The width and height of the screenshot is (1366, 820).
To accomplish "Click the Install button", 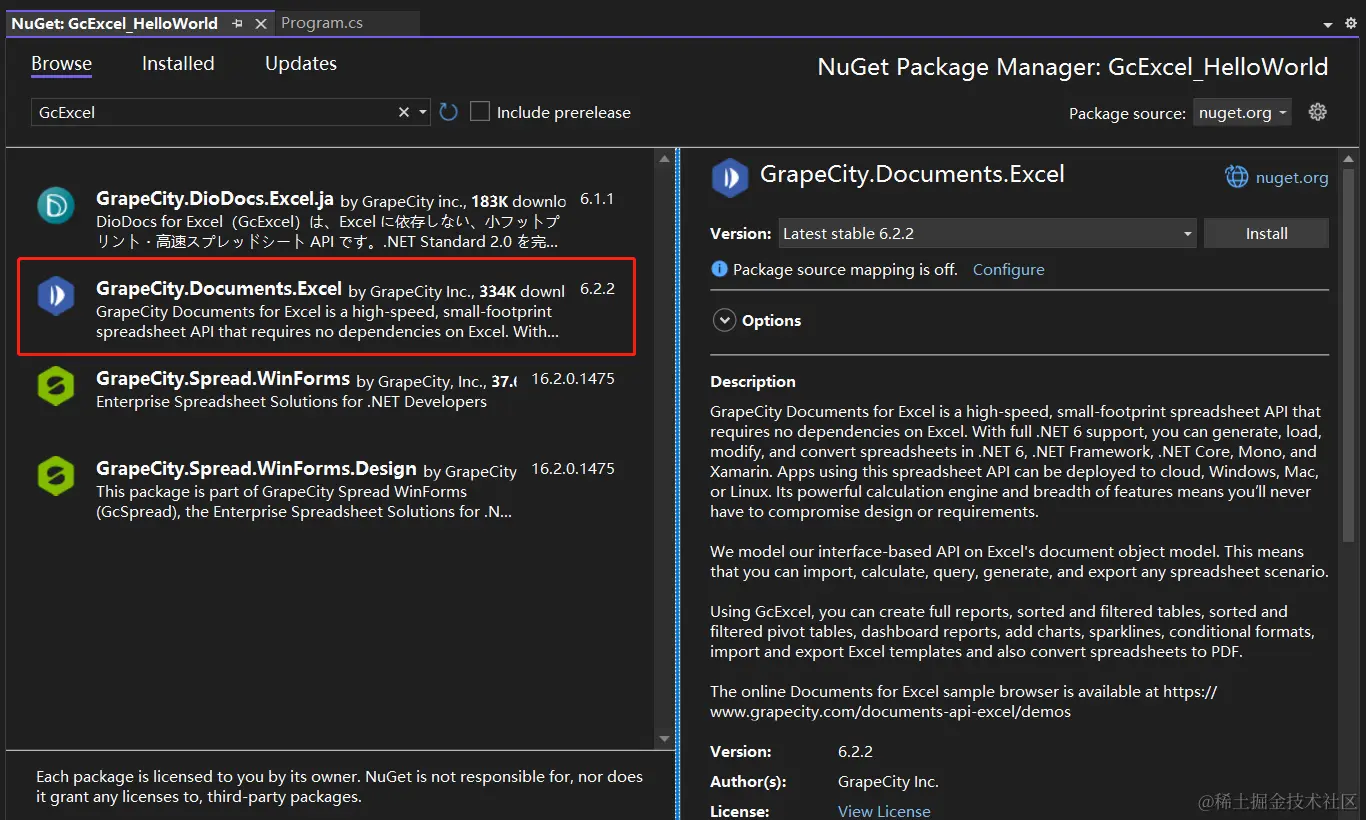I will (x=1266, y=233).
